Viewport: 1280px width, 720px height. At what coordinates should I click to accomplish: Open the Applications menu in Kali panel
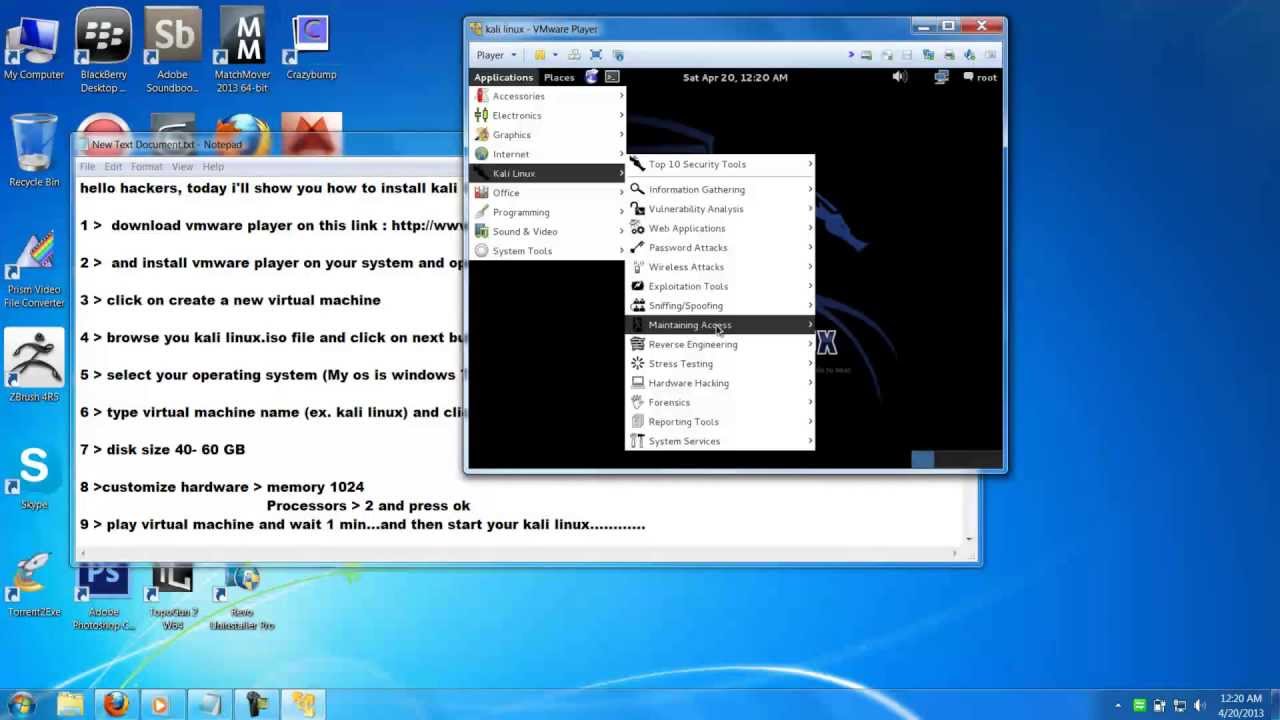tap(503, 77)
